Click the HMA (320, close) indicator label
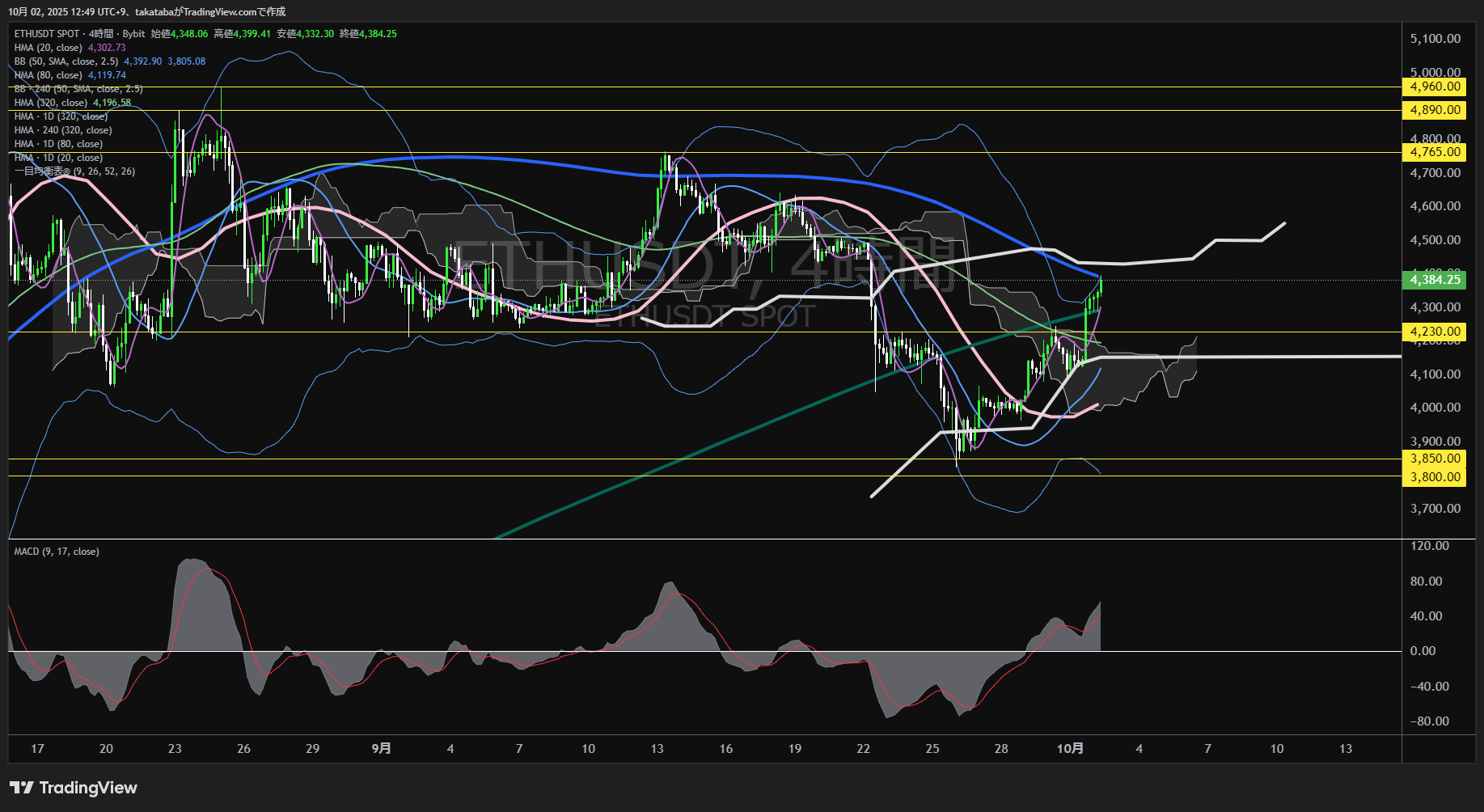 tap(51, 103)
